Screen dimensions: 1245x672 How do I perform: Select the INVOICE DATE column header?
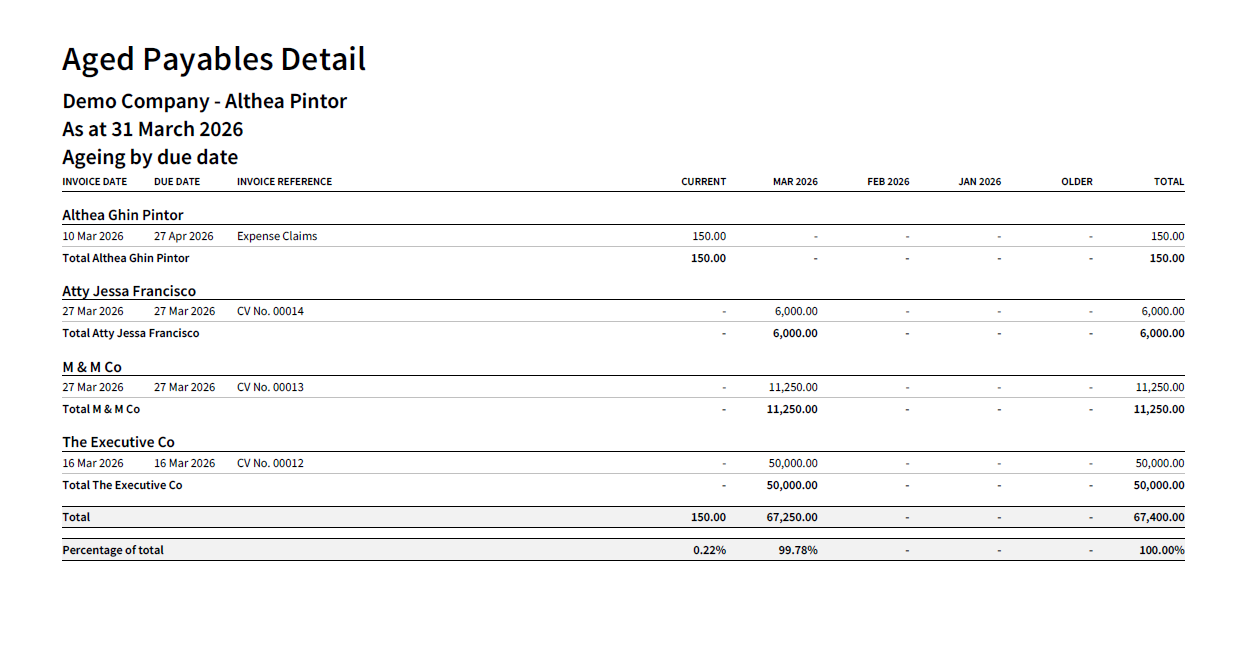(95, 182)
